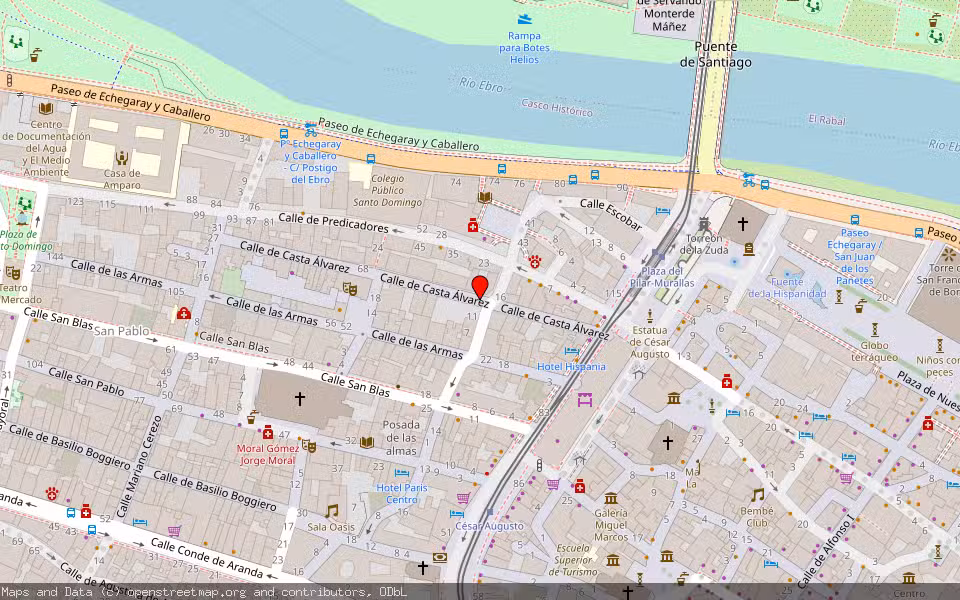Click the Hotel Paris Centro label

click(402, 493)
